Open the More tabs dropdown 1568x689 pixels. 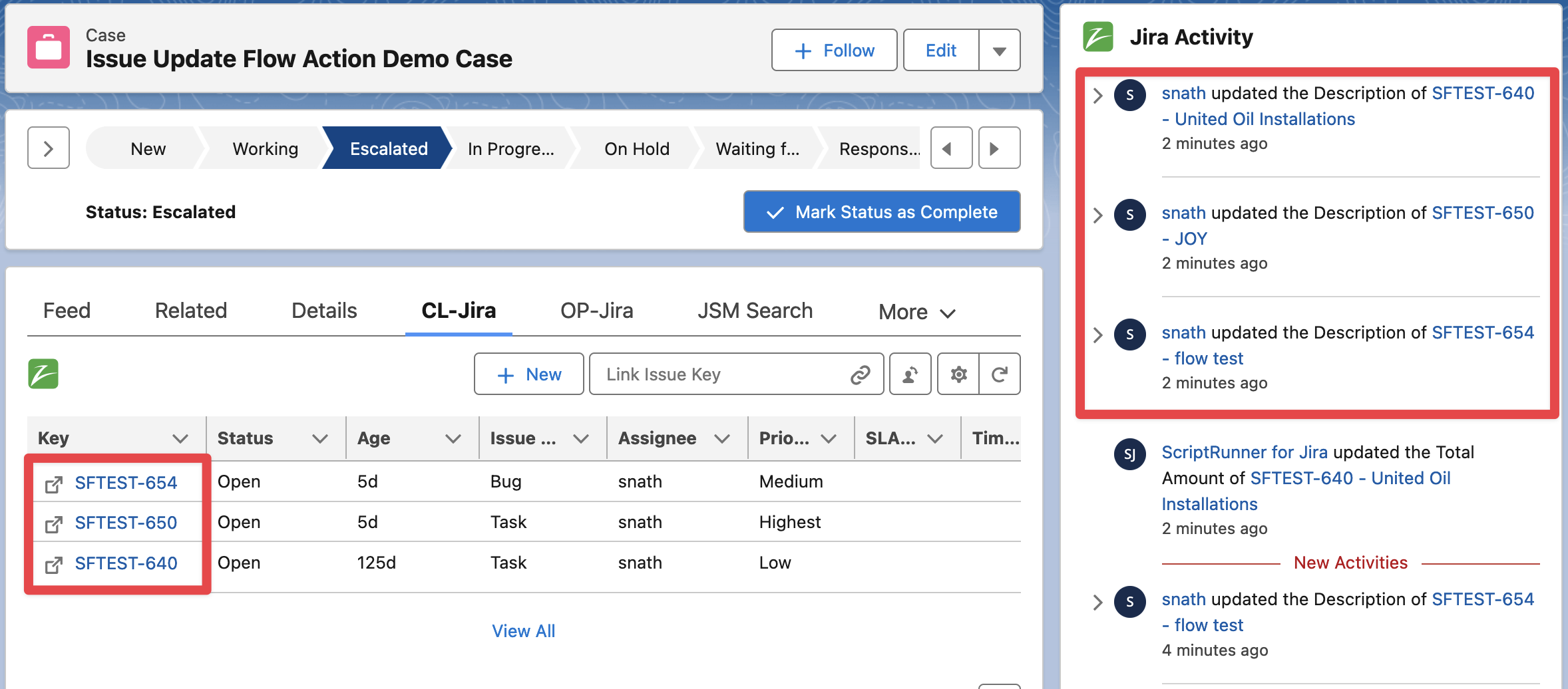pyautogui.click(x=916, y=312)
